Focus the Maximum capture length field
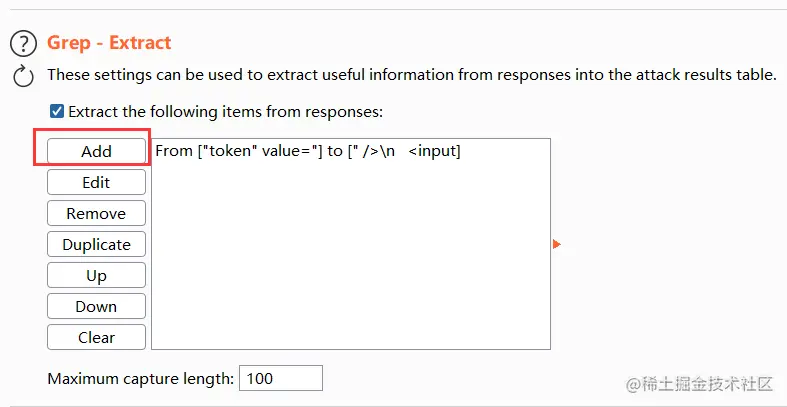787x407 pixels. (x=281, y=379)
